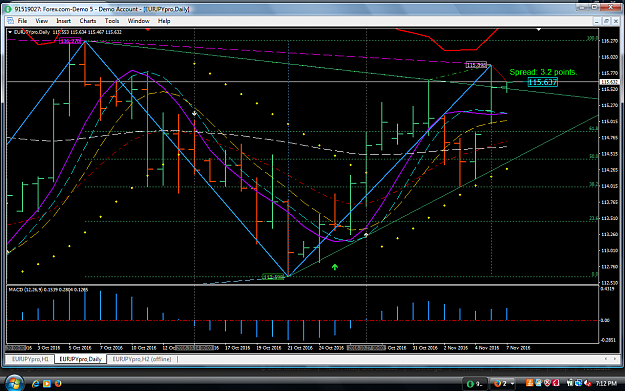
Task: Close the inner chart window
Action: coord(616,21)
